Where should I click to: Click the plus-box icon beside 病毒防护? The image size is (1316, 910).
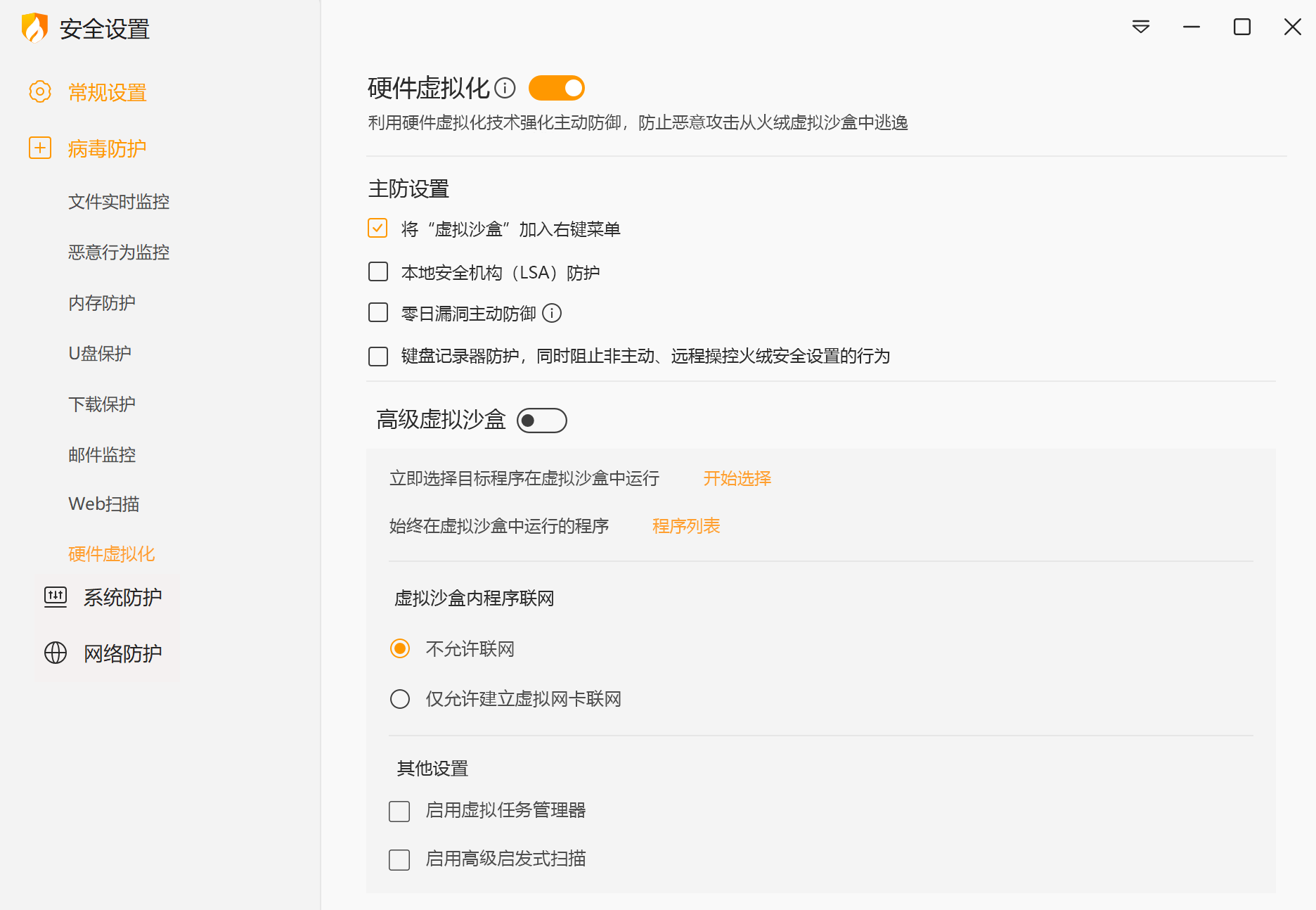(x=40, y=148)
